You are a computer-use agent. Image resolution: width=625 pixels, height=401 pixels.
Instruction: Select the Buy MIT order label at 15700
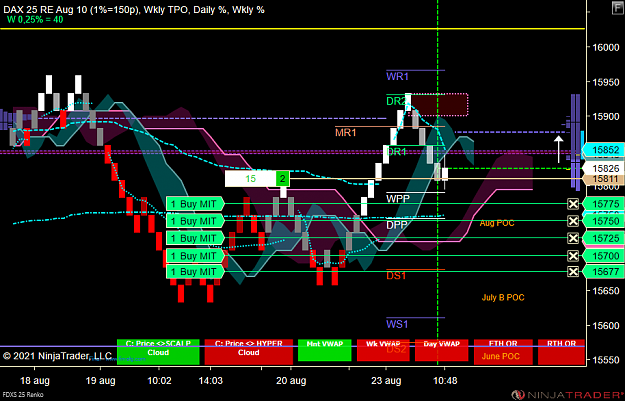coord(195,255)
